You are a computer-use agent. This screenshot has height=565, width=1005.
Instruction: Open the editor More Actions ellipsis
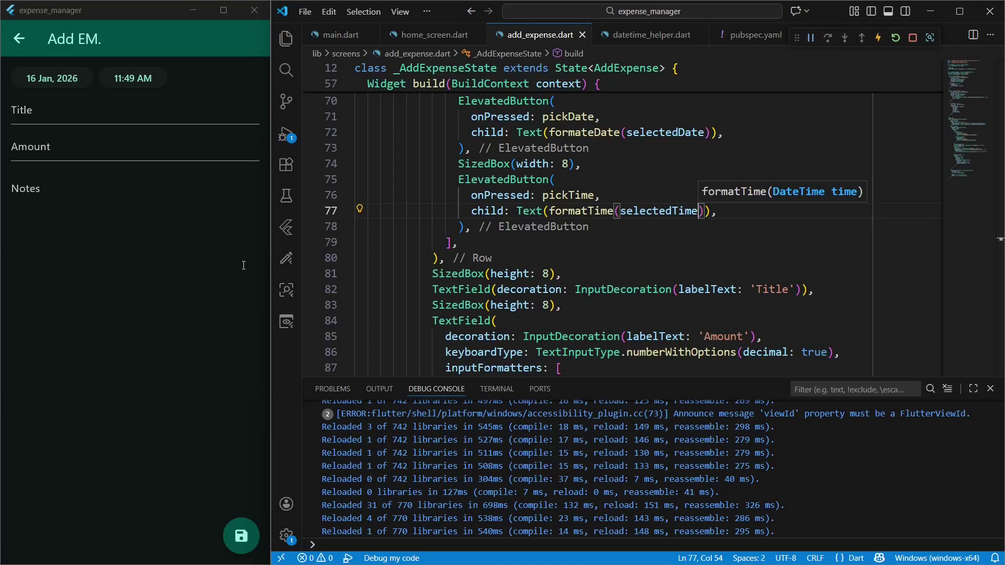(x=990, y=35)
